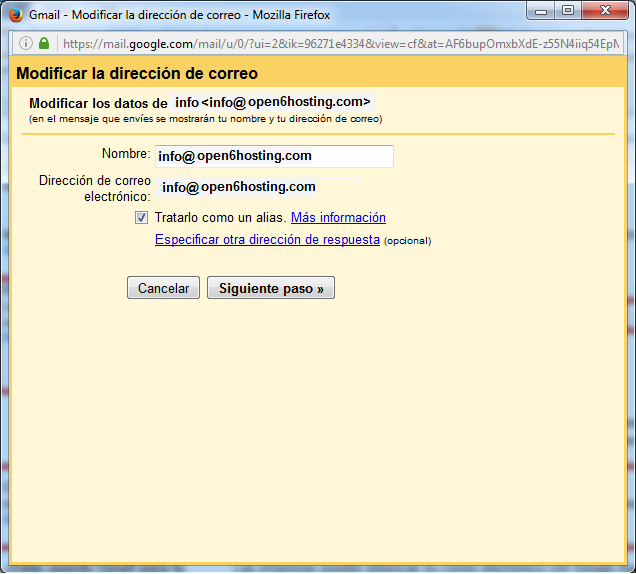Continue with 'Siguiente paso »' button
Image resolution: width=636 pixels, height=574 pixels.
[271, 288]
